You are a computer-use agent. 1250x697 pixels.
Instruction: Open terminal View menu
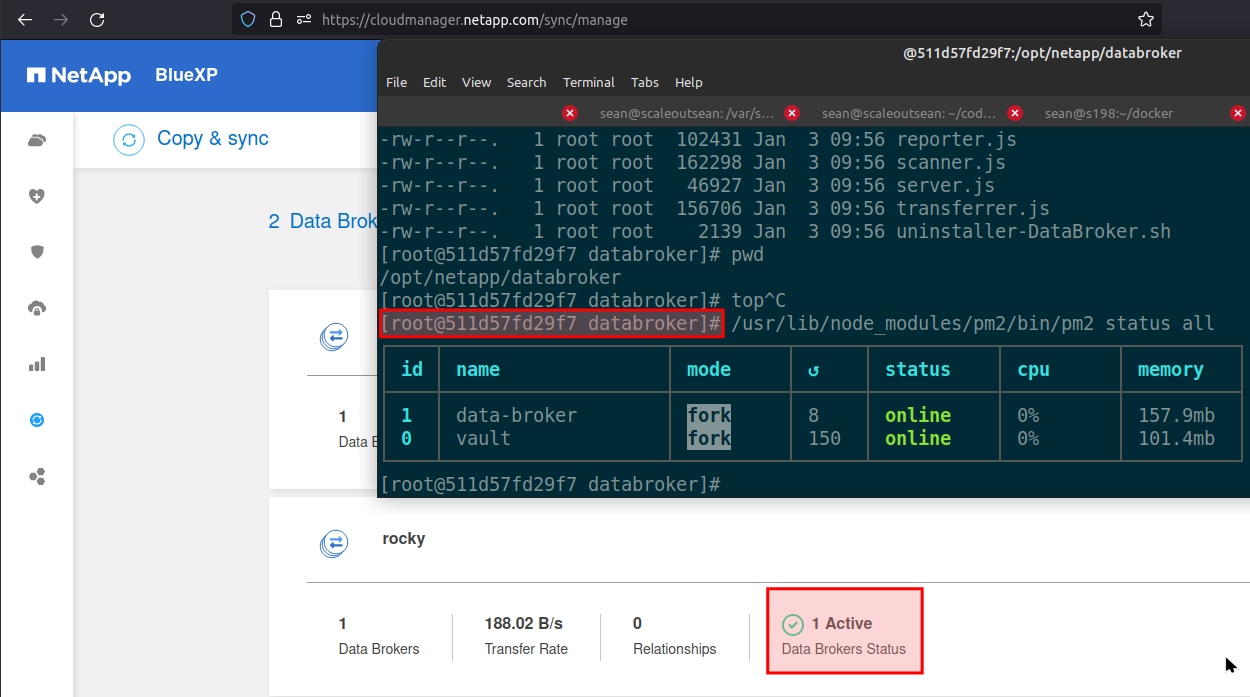(476, 82)
